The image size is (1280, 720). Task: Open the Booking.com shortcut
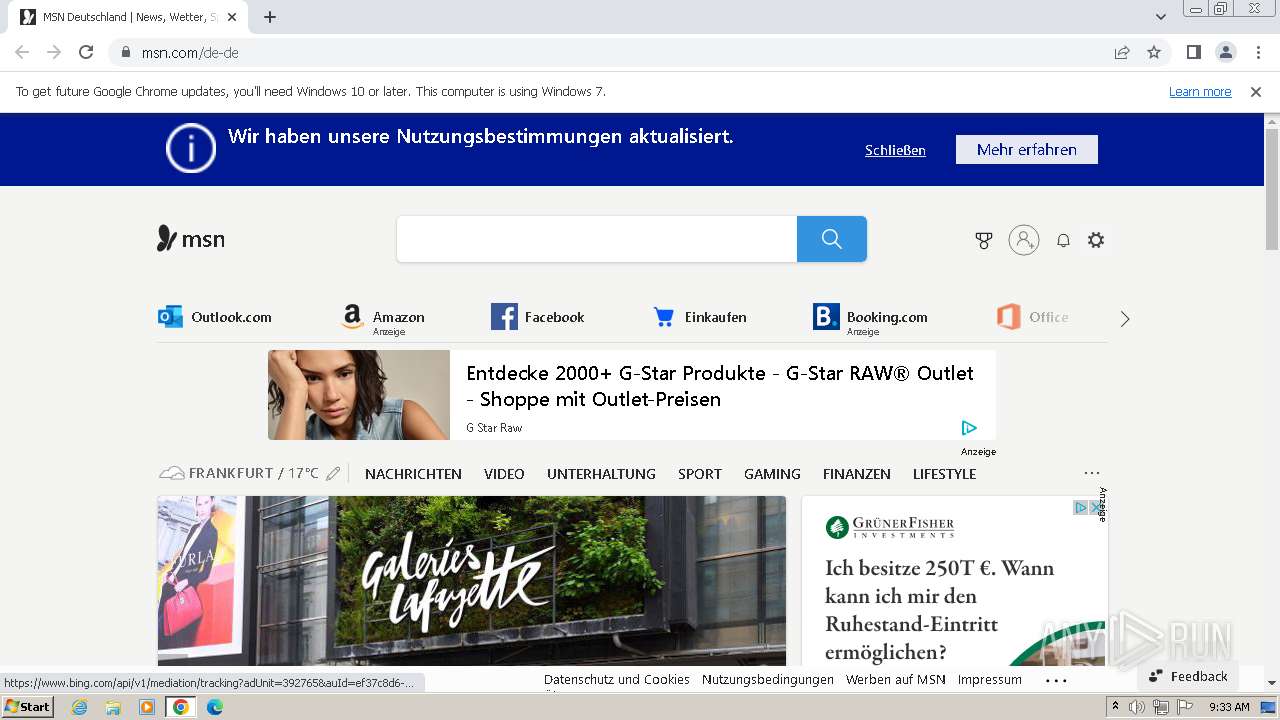(871, 318)
